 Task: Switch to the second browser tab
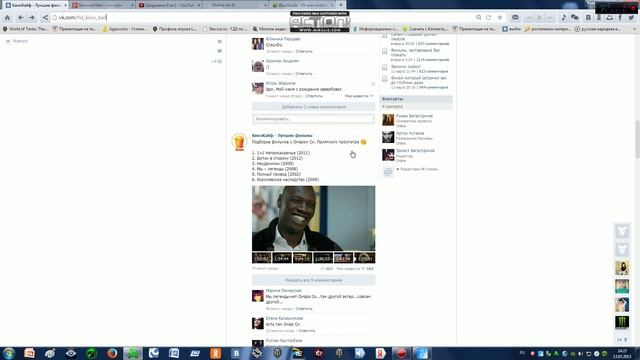tap(102, 5)
